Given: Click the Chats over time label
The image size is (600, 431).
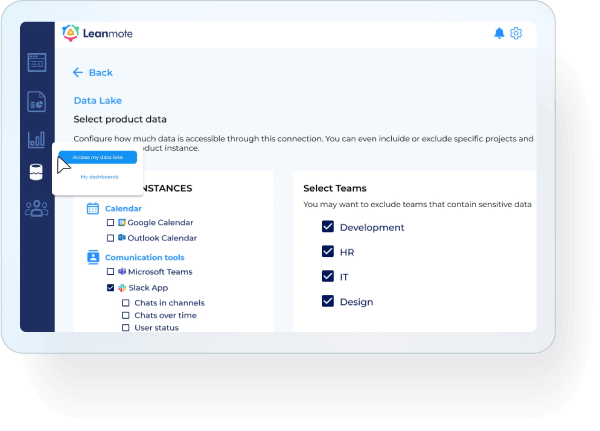Looking at the screenshot, I should [x=165, y=315].
